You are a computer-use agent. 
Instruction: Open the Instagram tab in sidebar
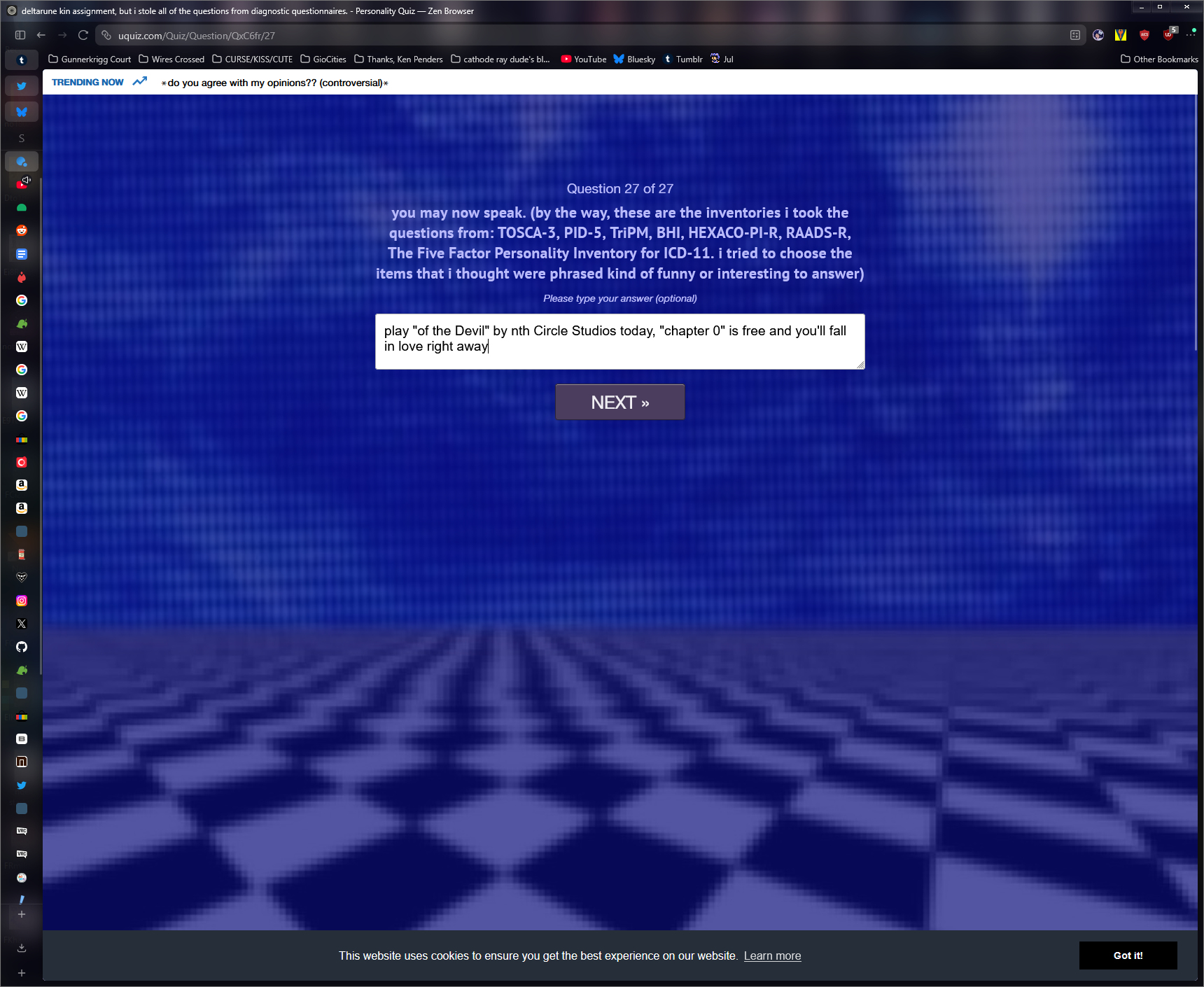(22, 601)
